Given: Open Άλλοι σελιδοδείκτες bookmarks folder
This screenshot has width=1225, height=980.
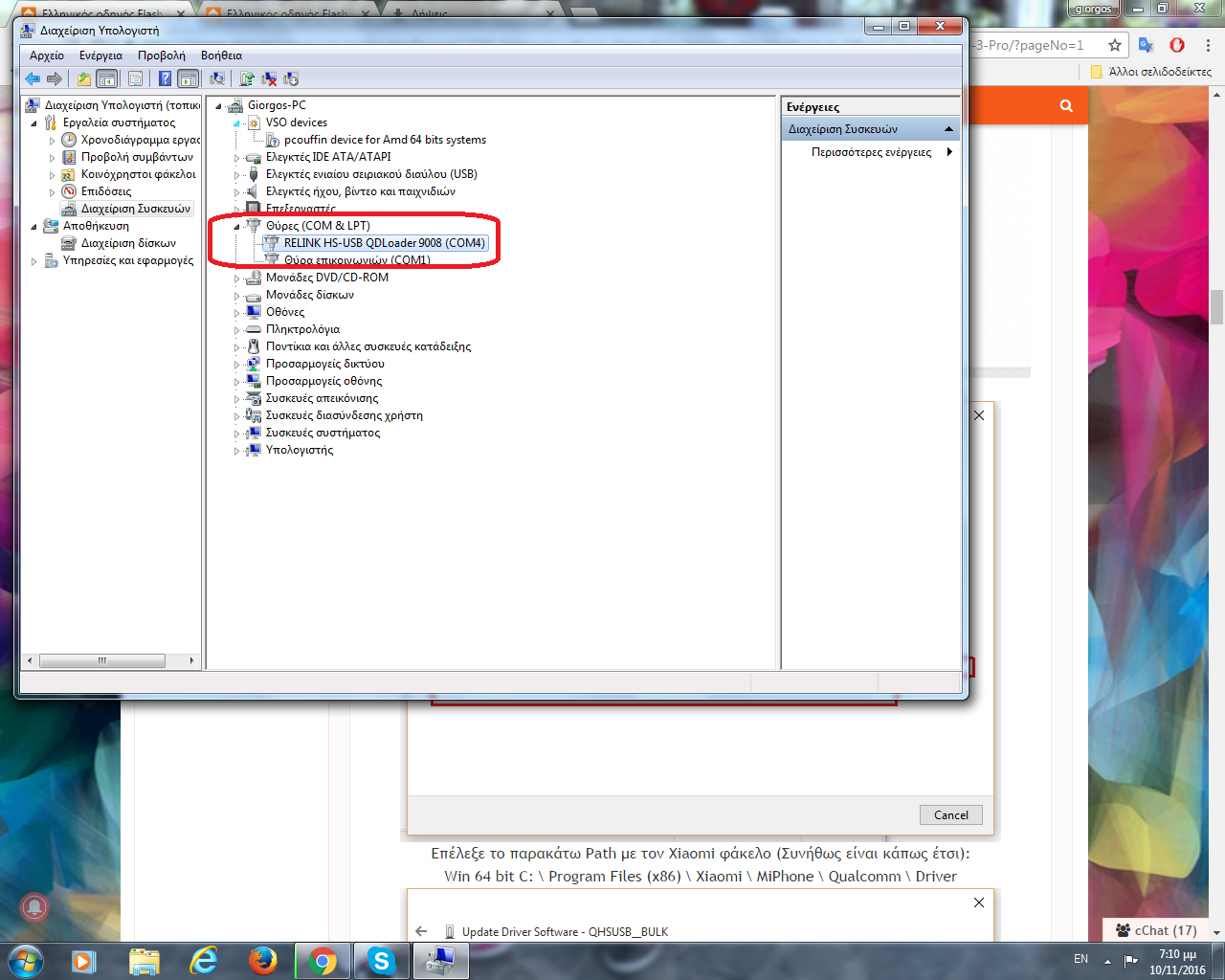Looking at the screenshot, I should (1151, 72).
